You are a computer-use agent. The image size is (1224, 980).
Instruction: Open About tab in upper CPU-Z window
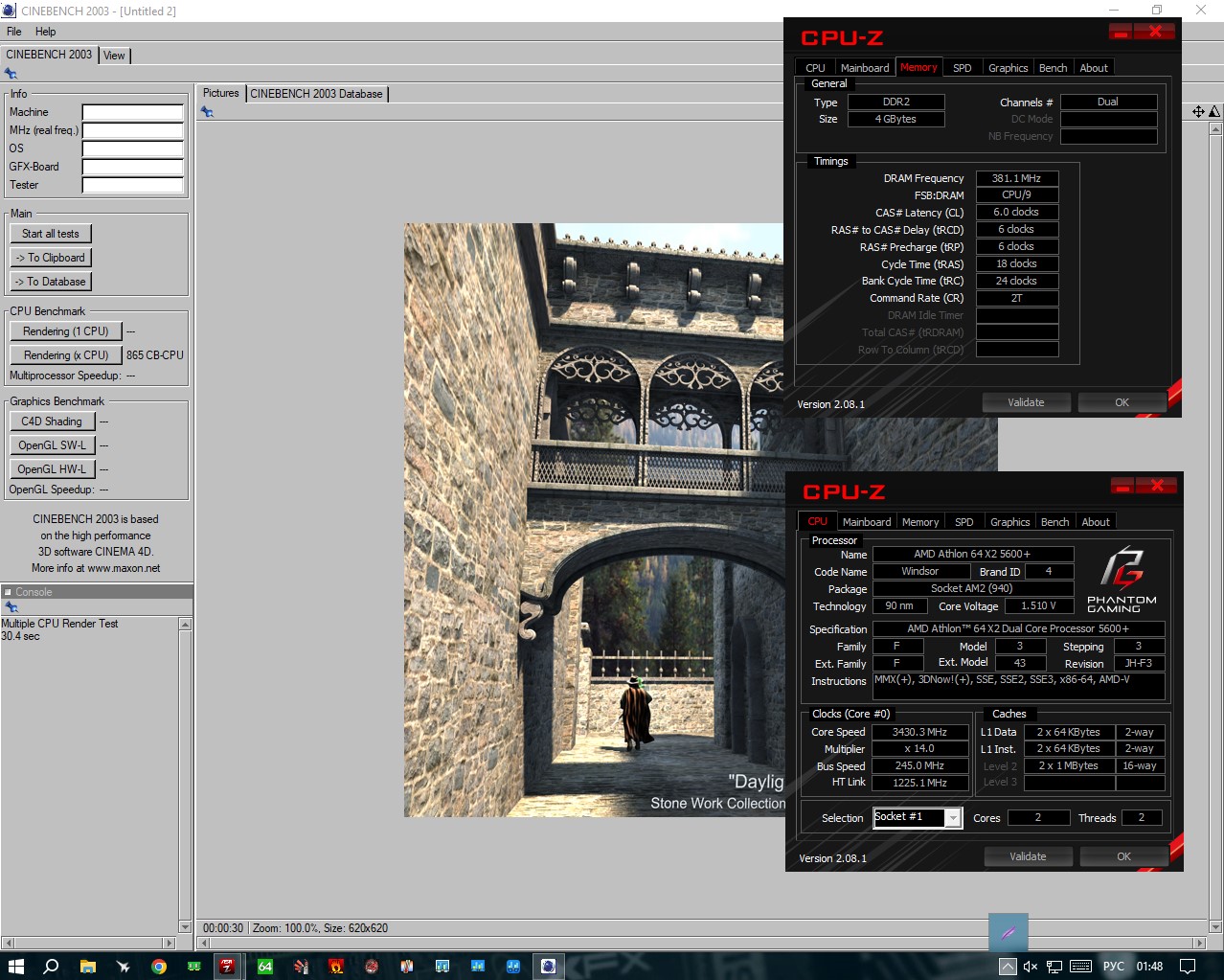point(1094,68)
